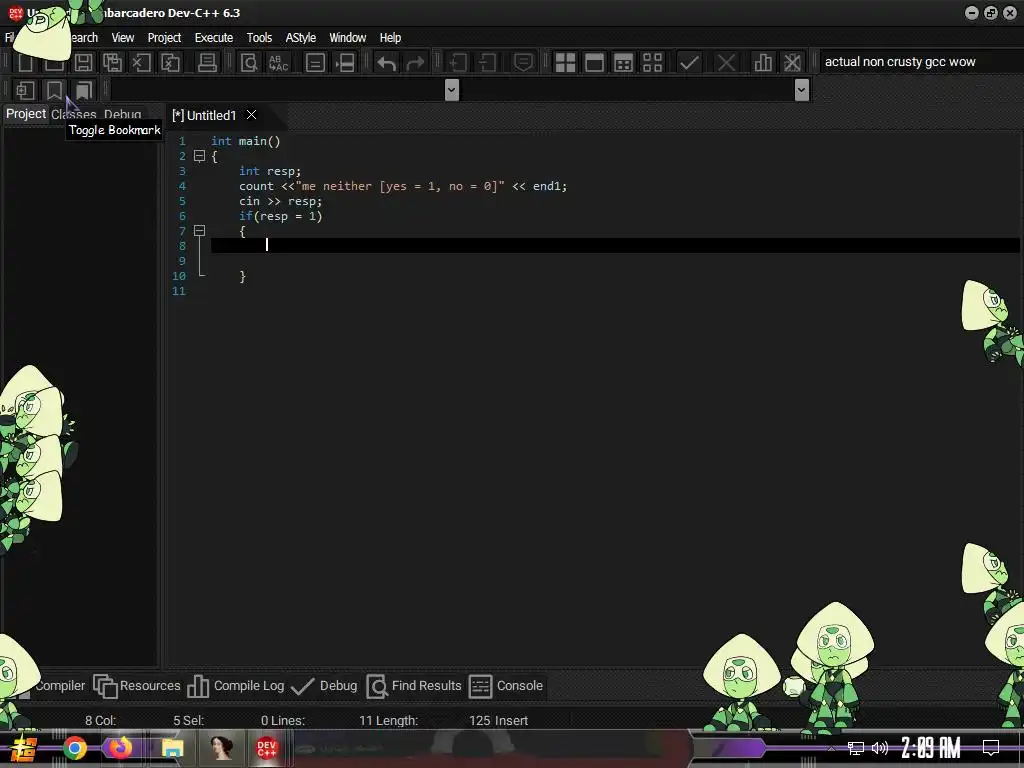Click the 'int resp;' code line
Image resolution: width=1024 pixels, height=768 pixels.
[x=270, y=171]
